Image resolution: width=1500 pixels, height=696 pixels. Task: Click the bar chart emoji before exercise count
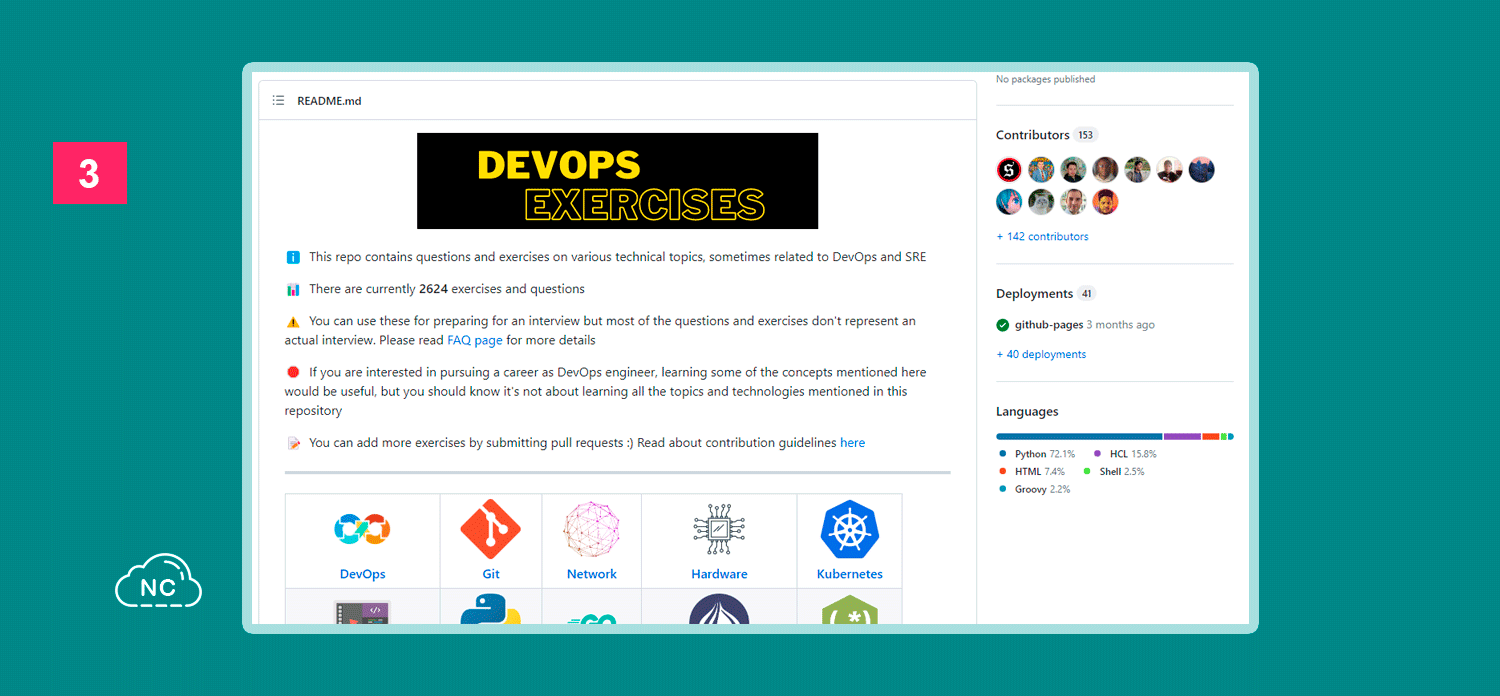coord(293,289)
